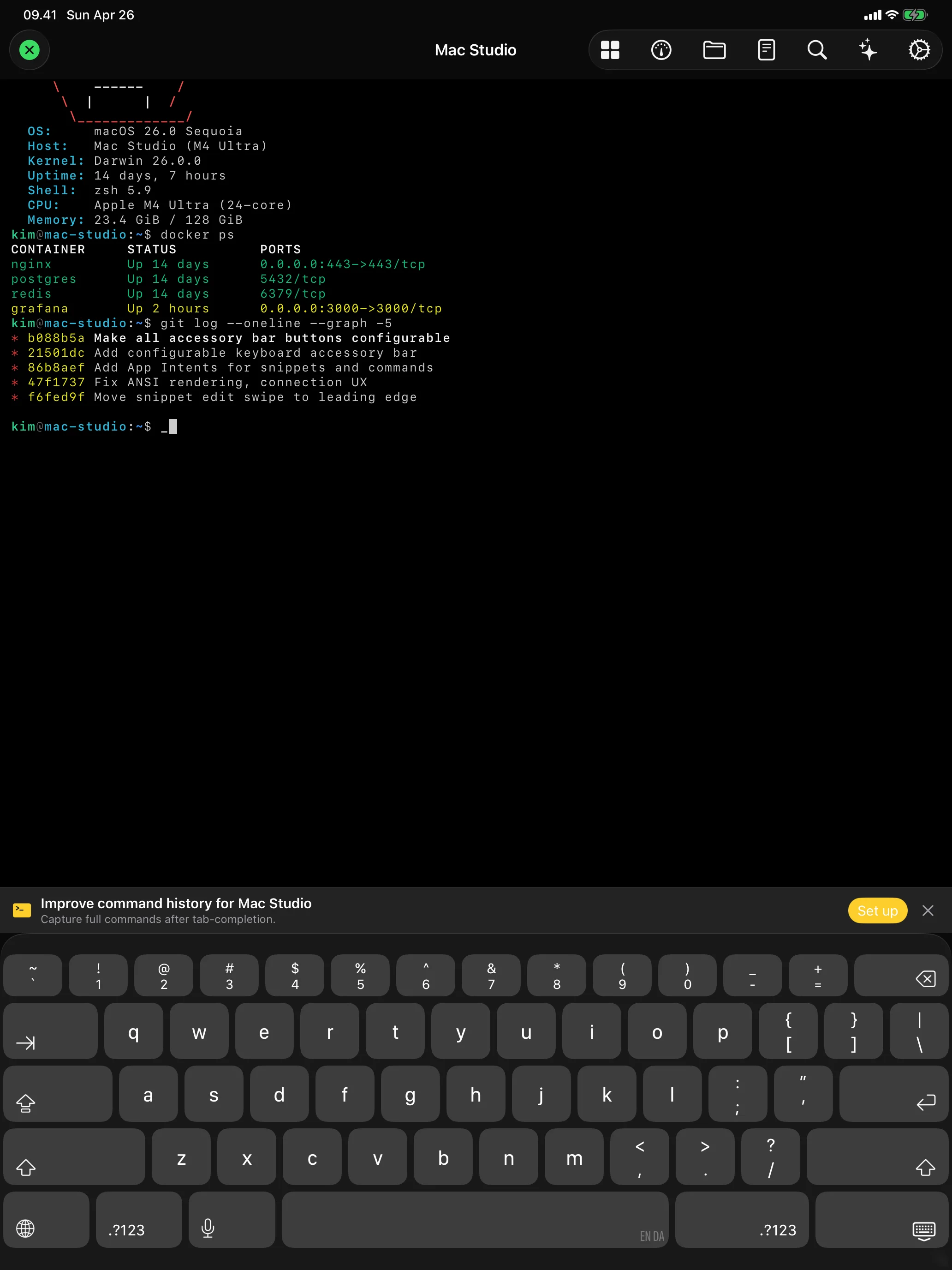Open the hosts overview grid icon
The width and height of the screenshot is (952, 1270).
[x=609, y=50]
